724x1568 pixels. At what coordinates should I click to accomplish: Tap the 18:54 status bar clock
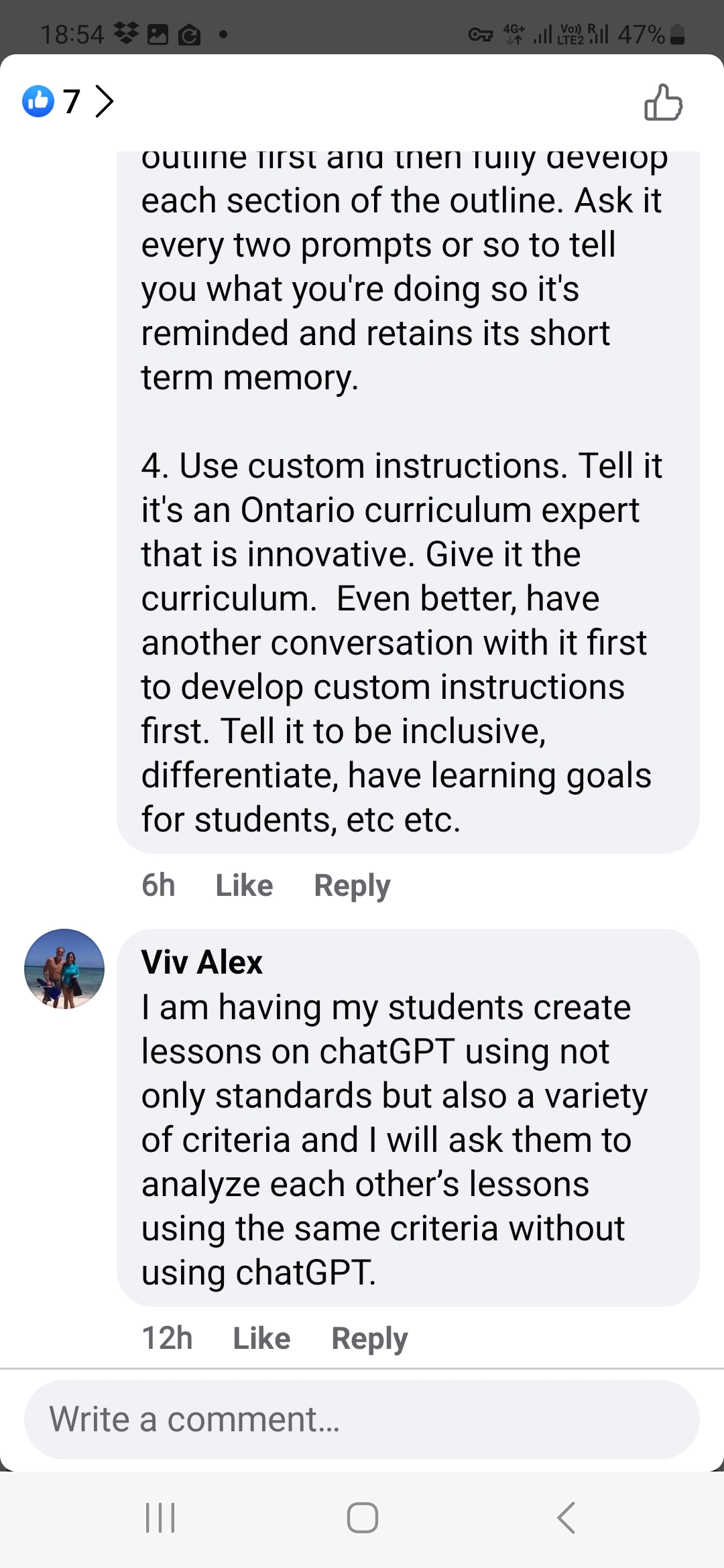pos(72,34)
